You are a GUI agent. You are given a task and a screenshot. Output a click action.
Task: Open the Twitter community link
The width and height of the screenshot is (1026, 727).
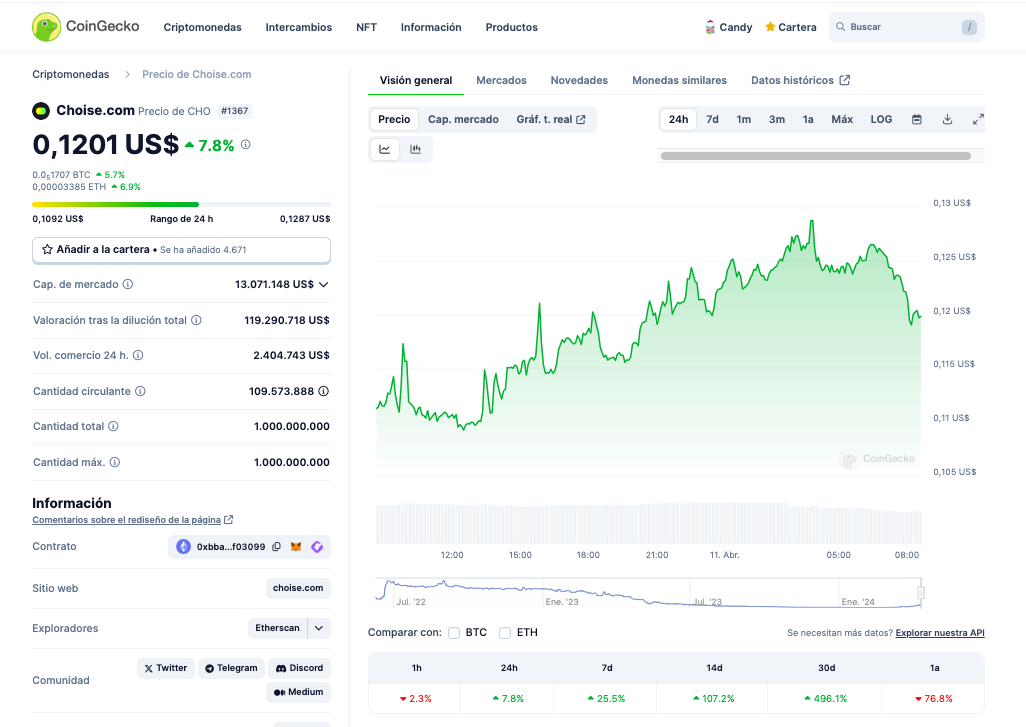point(166,668)
